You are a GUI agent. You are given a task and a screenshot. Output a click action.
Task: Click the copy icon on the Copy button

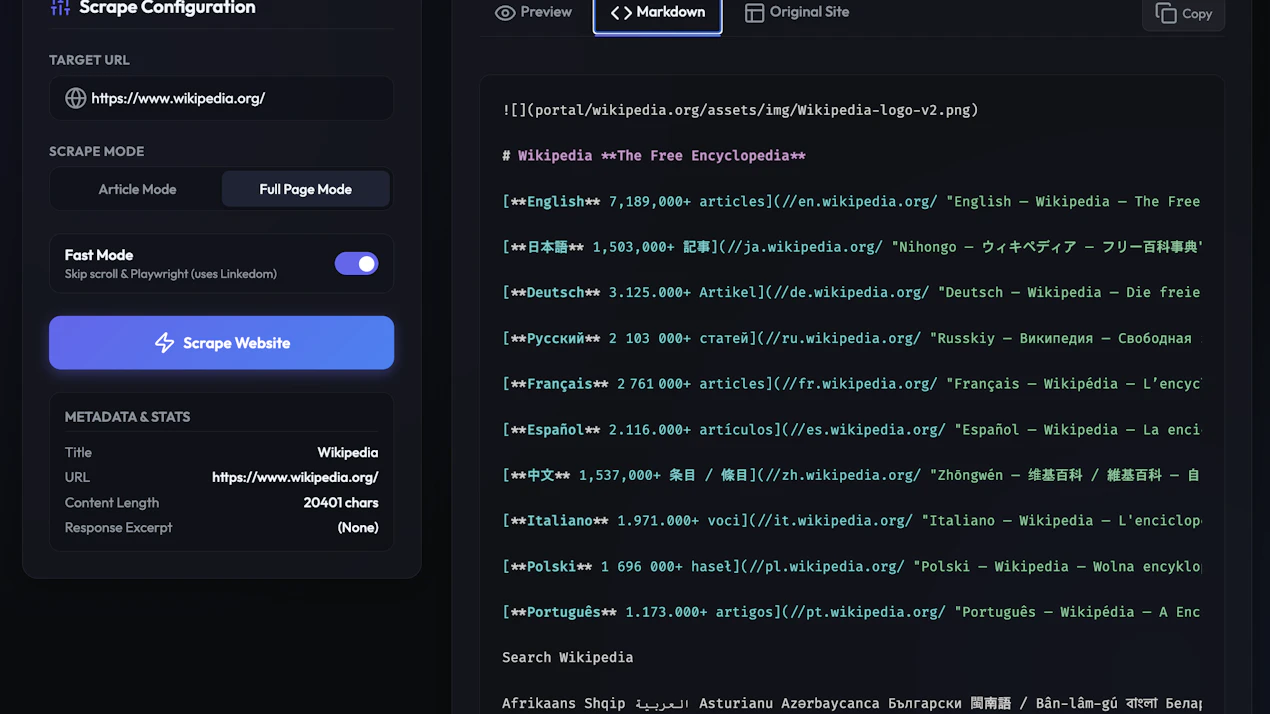(1166, 13)
